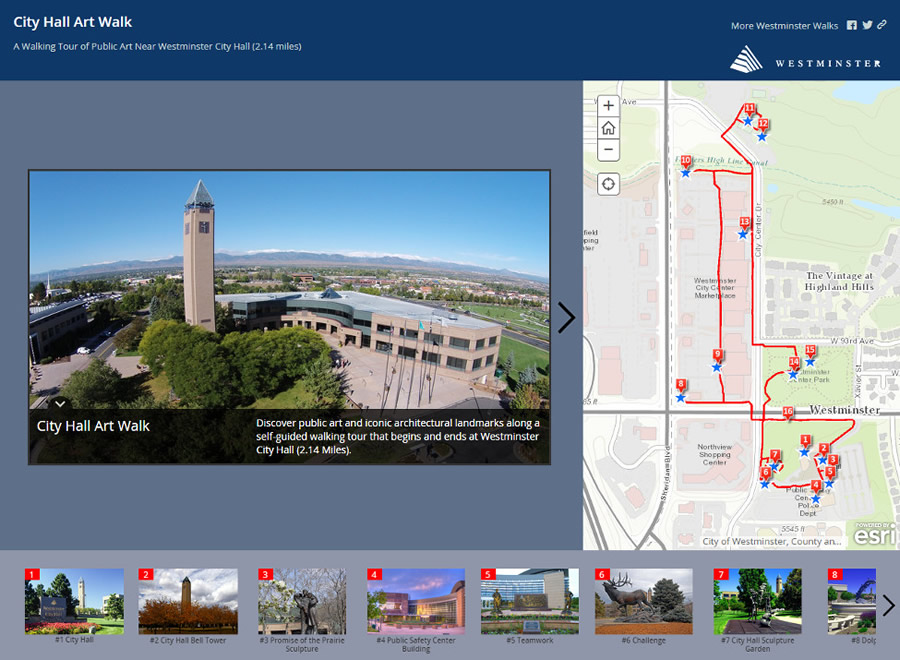Copy the share link icon
Screen dimensions: 900x660
882,25
